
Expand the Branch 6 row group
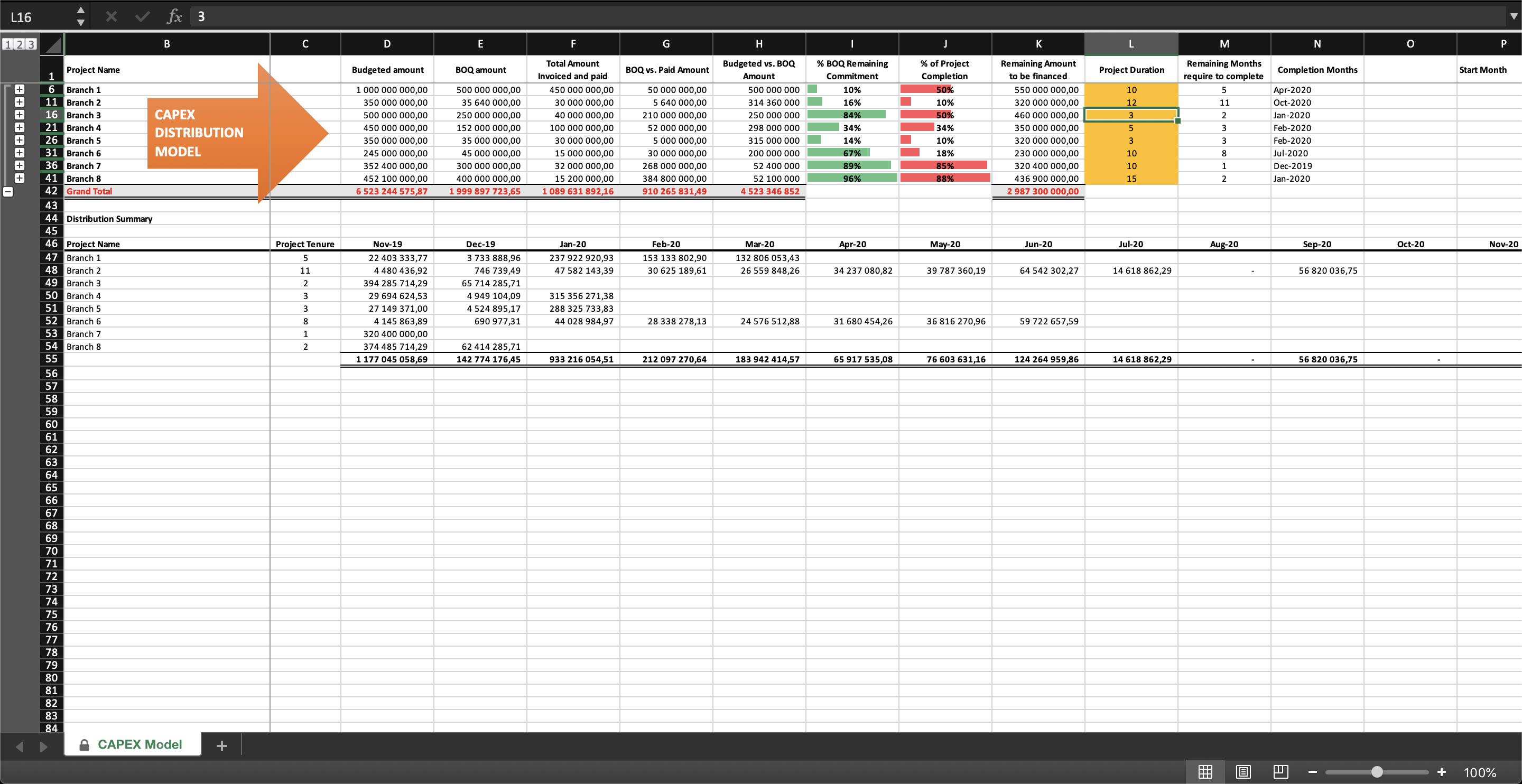[20, 153]
